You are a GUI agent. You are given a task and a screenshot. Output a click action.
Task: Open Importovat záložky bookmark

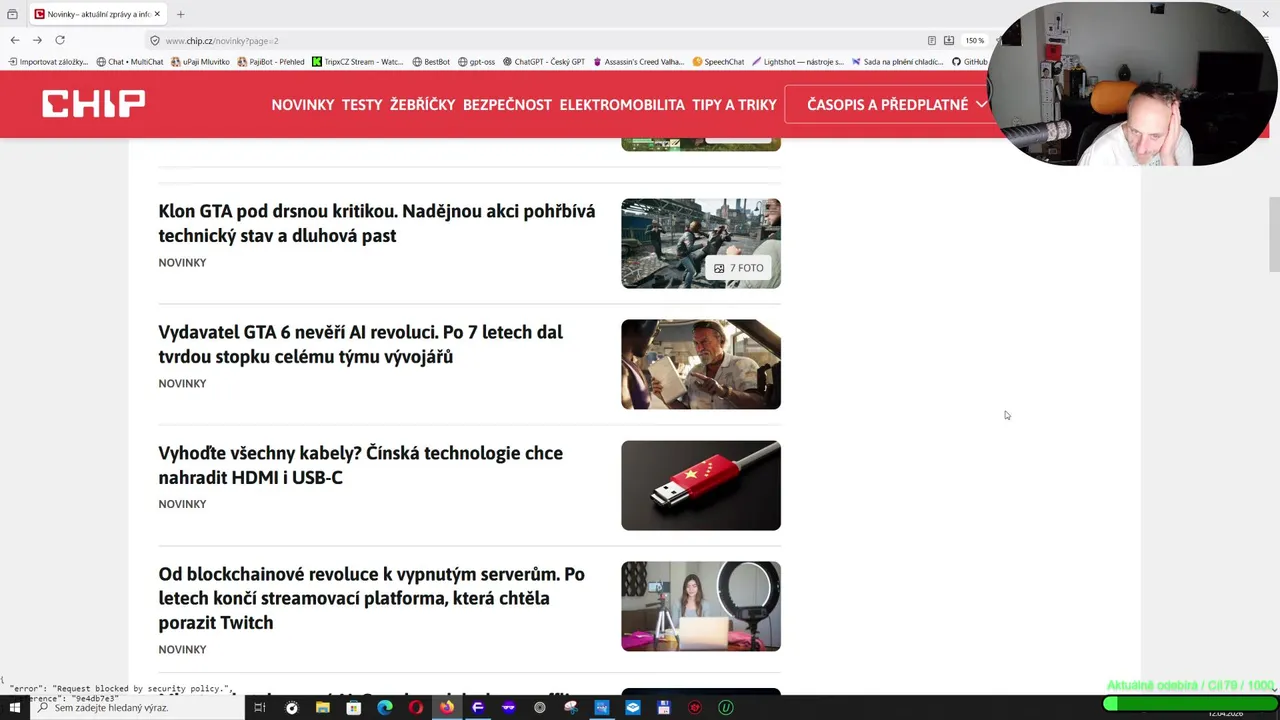coord(48,62)
